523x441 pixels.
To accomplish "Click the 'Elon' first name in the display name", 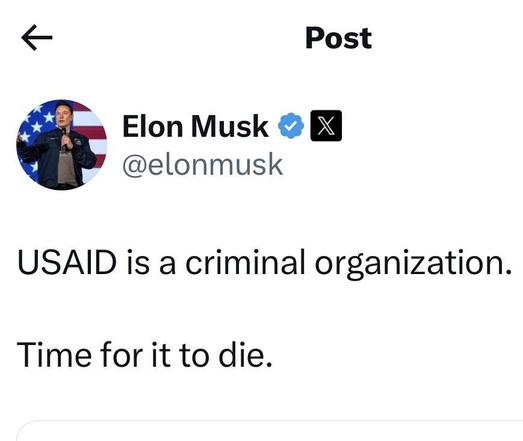I will pyautogui.click(x=153, y=126).
